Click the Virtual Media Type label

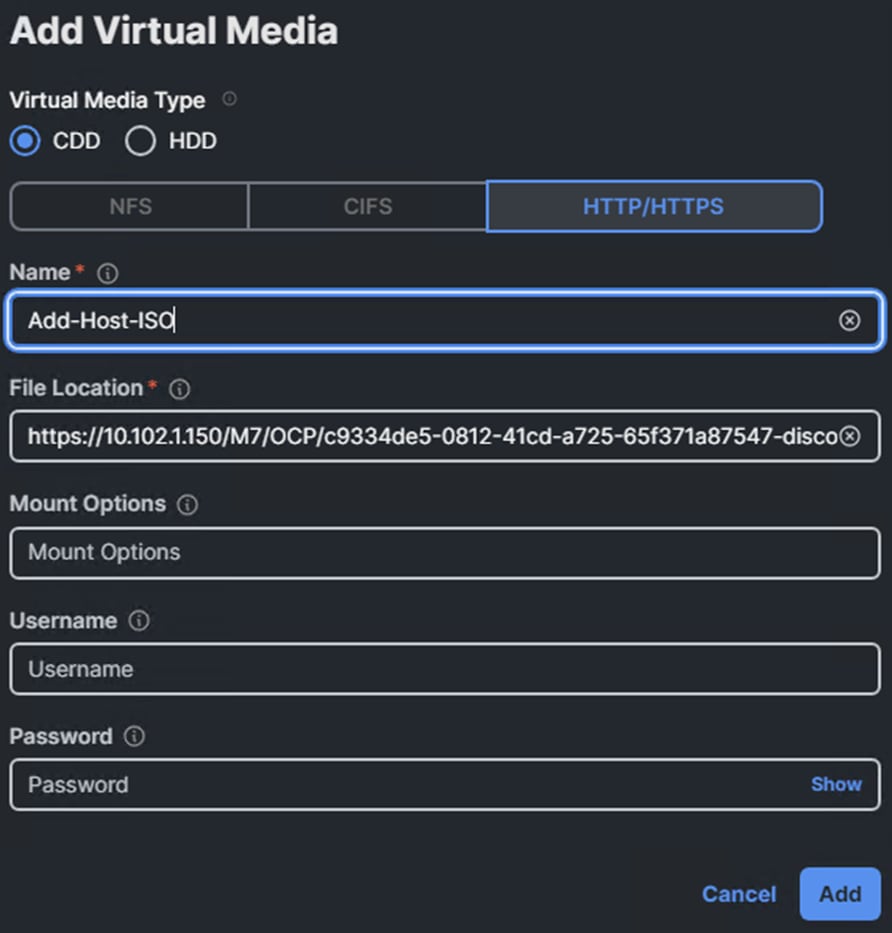click(108, 100)
